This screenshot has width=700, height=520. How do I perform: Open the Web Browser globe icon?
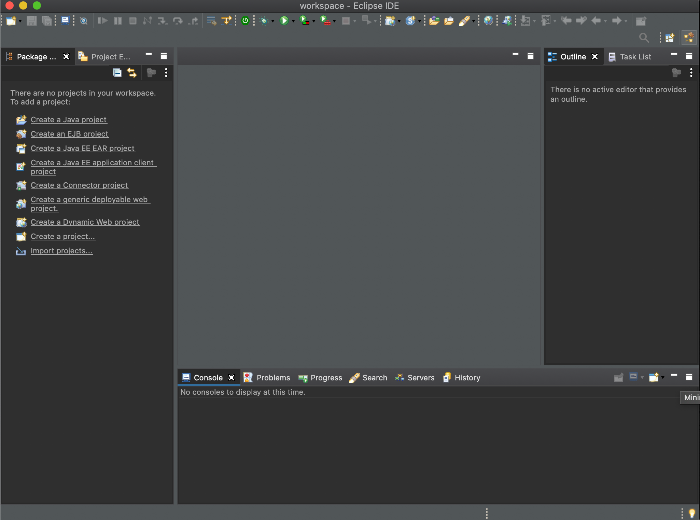488,21
